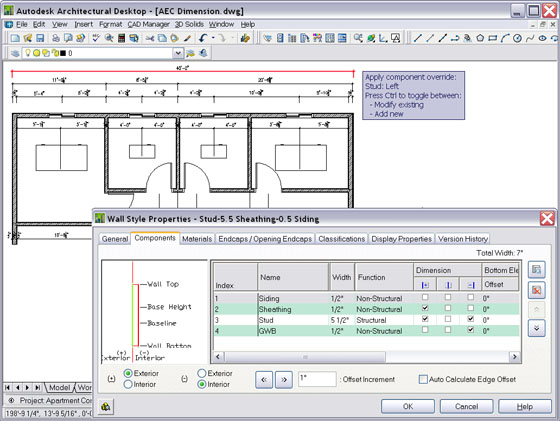Copy to clipboard using the copy icon
The width and height of the screenshot is (560, 421).
coord(162,38)
